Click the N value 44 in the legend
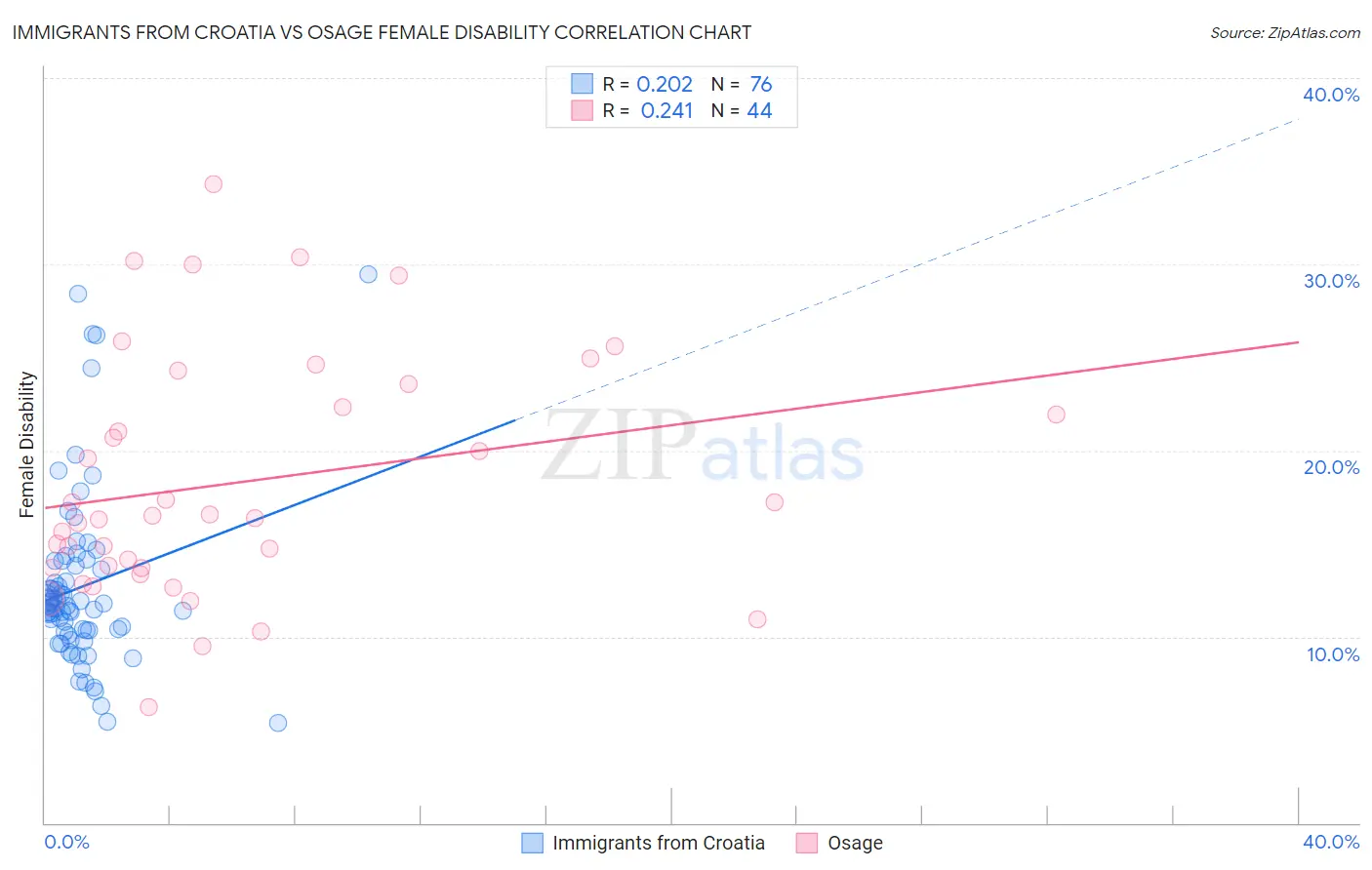Screen dimensions: 1372x870 [759, 110]
